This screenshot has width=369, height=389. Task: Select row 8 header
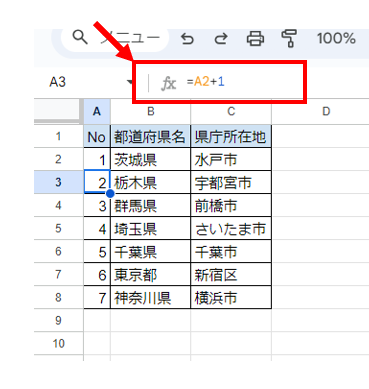click(x=58, y=297)
